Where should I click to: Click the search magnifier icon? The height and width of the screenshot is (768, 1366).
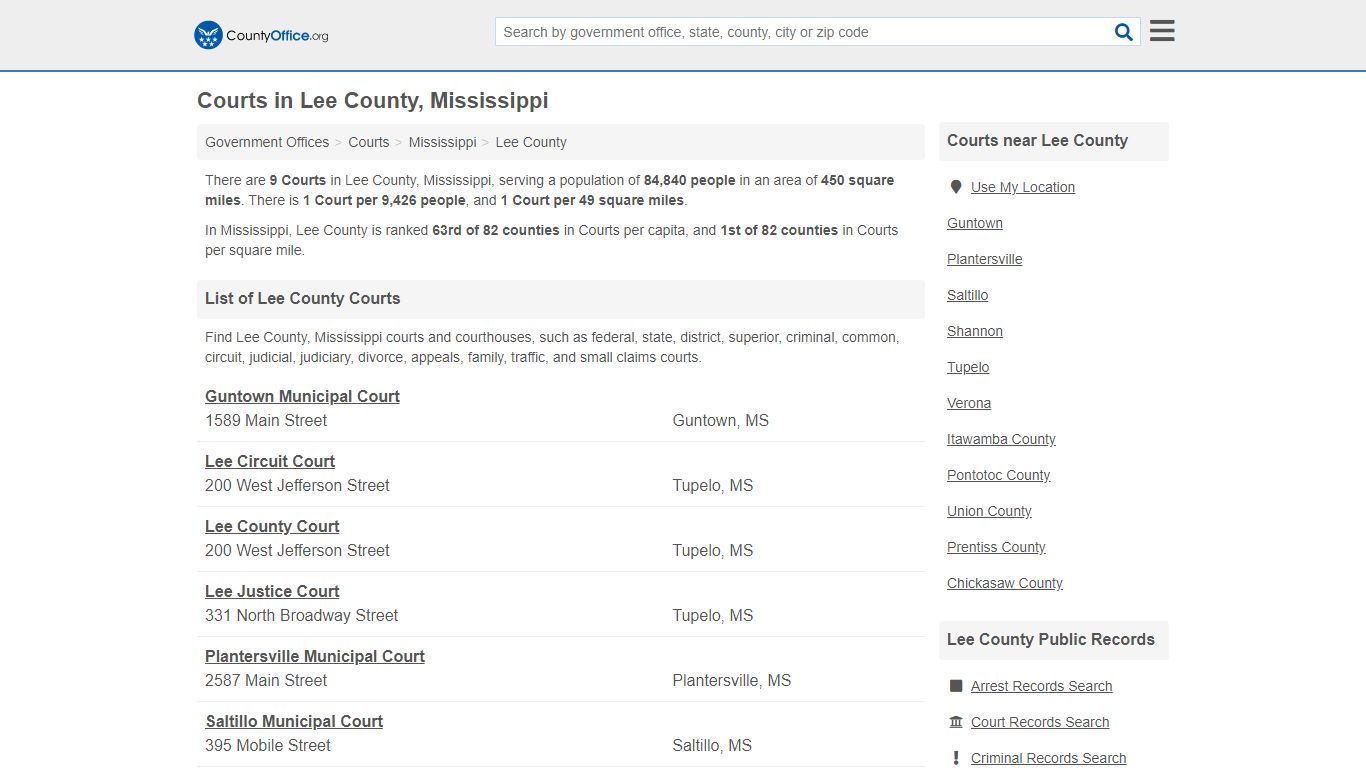pyautogui.click(x=1124, y=32)
